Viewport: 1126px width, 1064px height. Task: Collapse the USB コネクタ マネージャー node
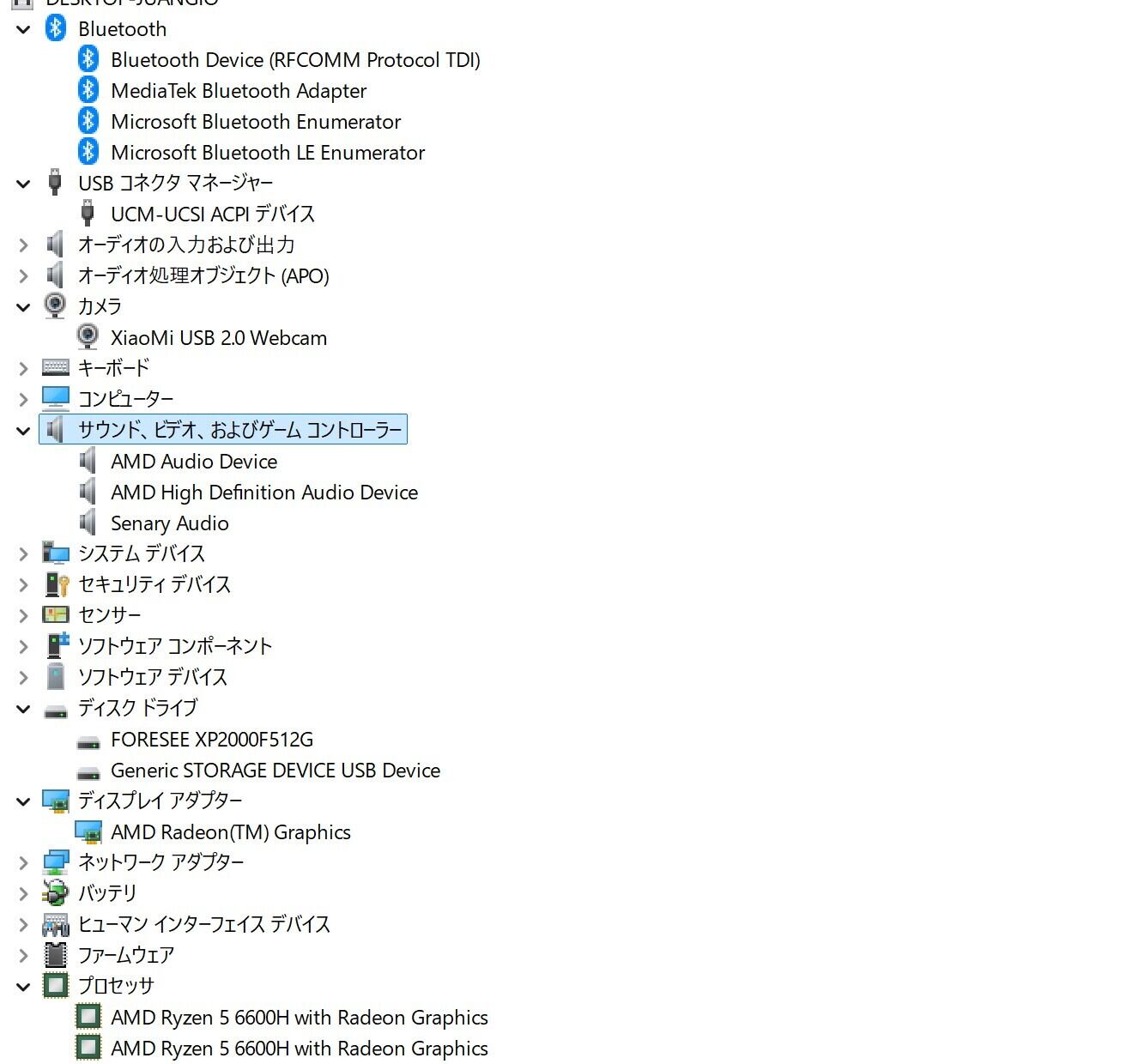pos(23,184)
